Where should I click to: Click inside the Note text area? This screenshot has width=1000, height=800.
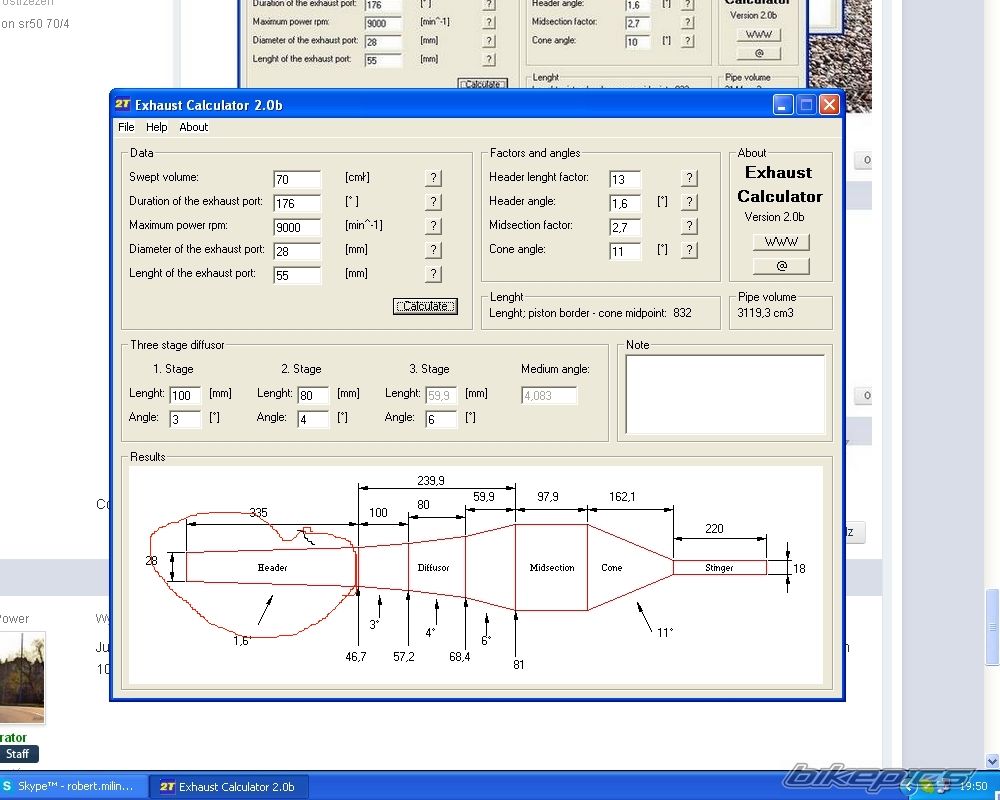point(725,394)
